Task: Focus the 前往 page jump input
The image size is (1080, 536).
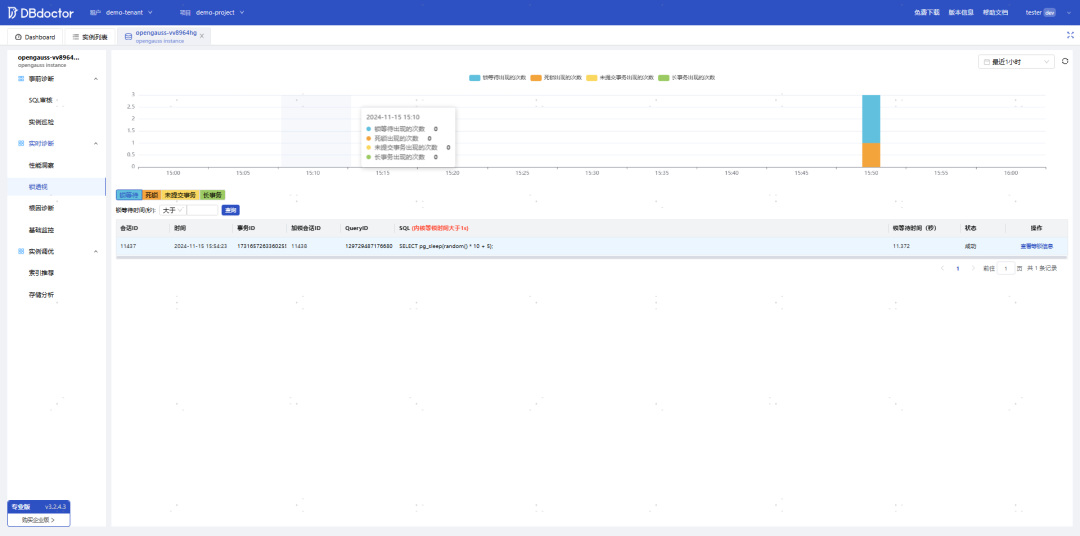Action: 1006,268
